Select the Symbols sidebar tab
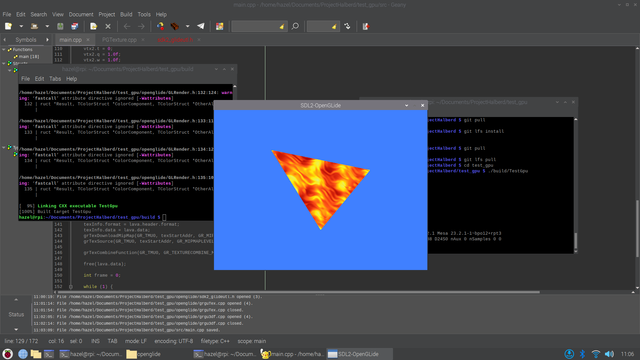The image size is (640, 360). (x=26, y=40)
